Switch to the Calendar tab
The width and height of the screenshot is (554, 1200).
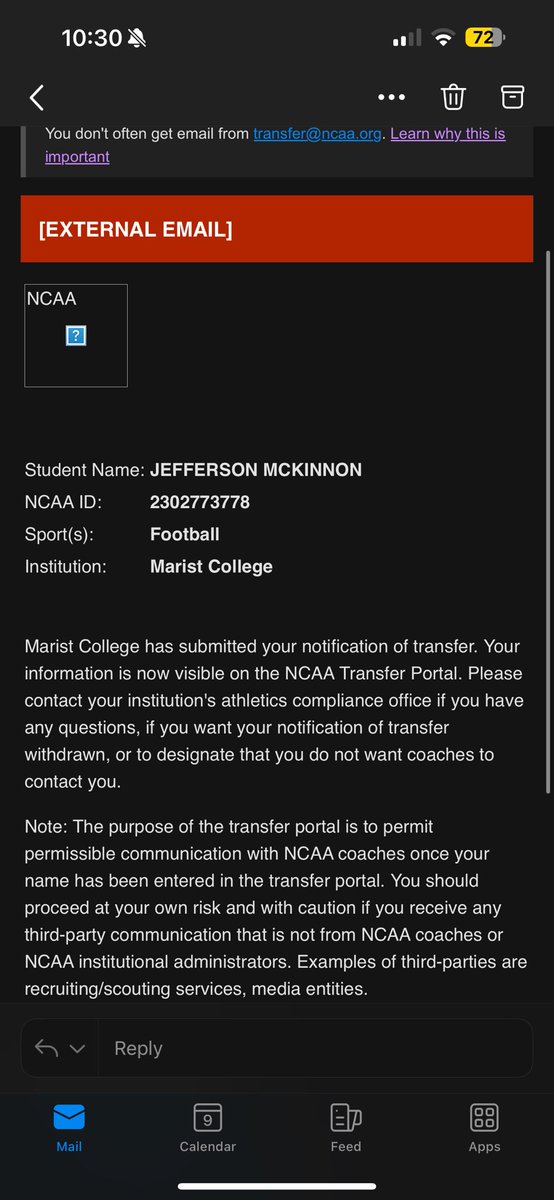pos(207,1128)
